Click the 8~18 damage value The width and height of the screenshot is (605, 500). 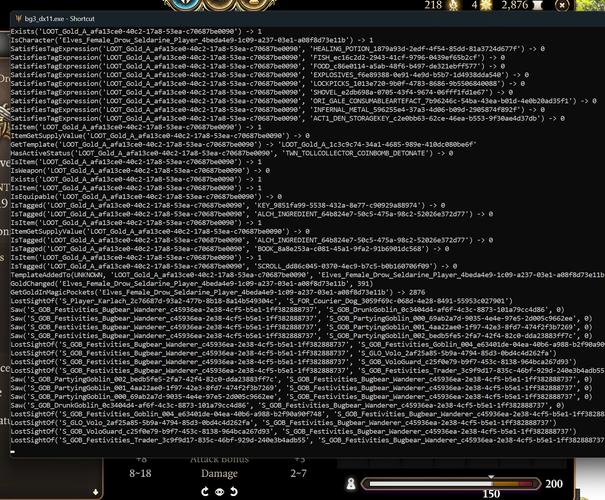click(140, 473)
